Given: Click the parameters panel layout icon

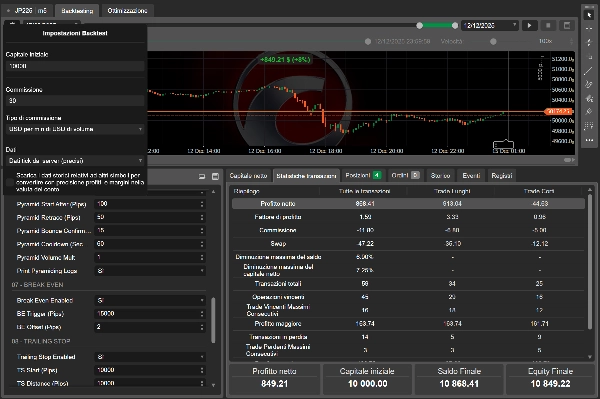Looking at the screenshot, I should pyautogui.click(x=202, y=176).
